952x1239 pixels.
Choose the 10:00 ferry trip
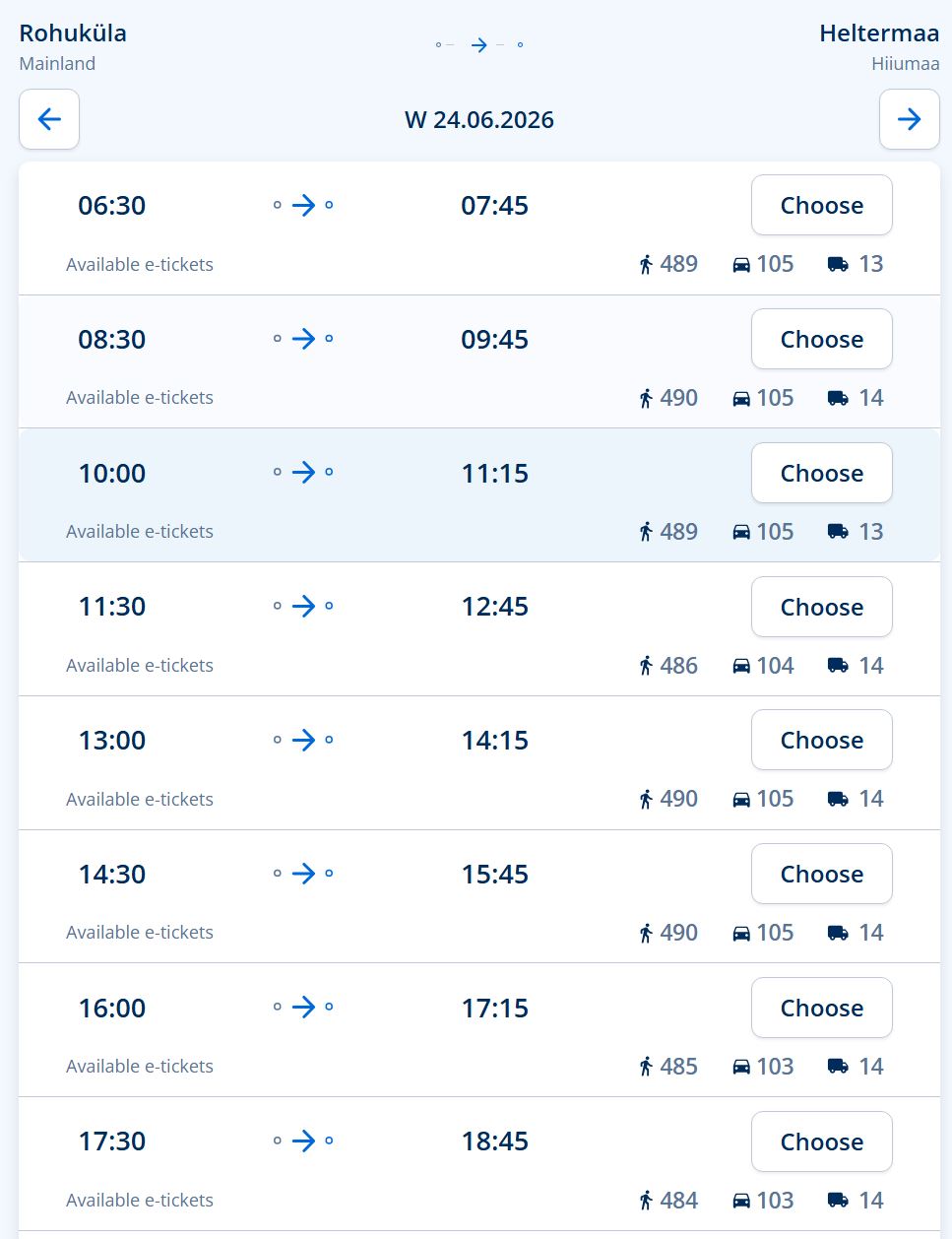[x=821, y=474]
